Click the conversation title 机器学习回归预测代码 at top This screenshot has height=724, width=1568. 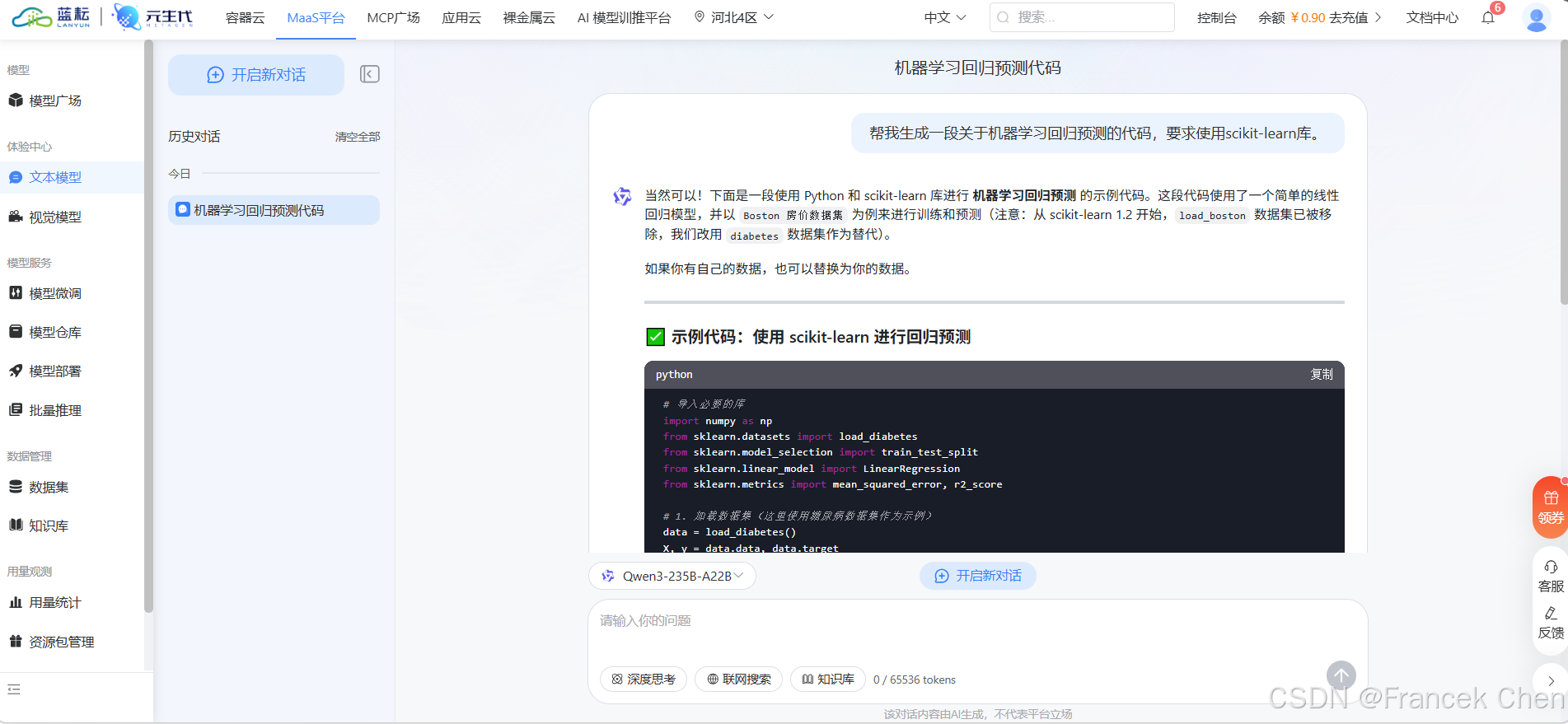[977, 68]
